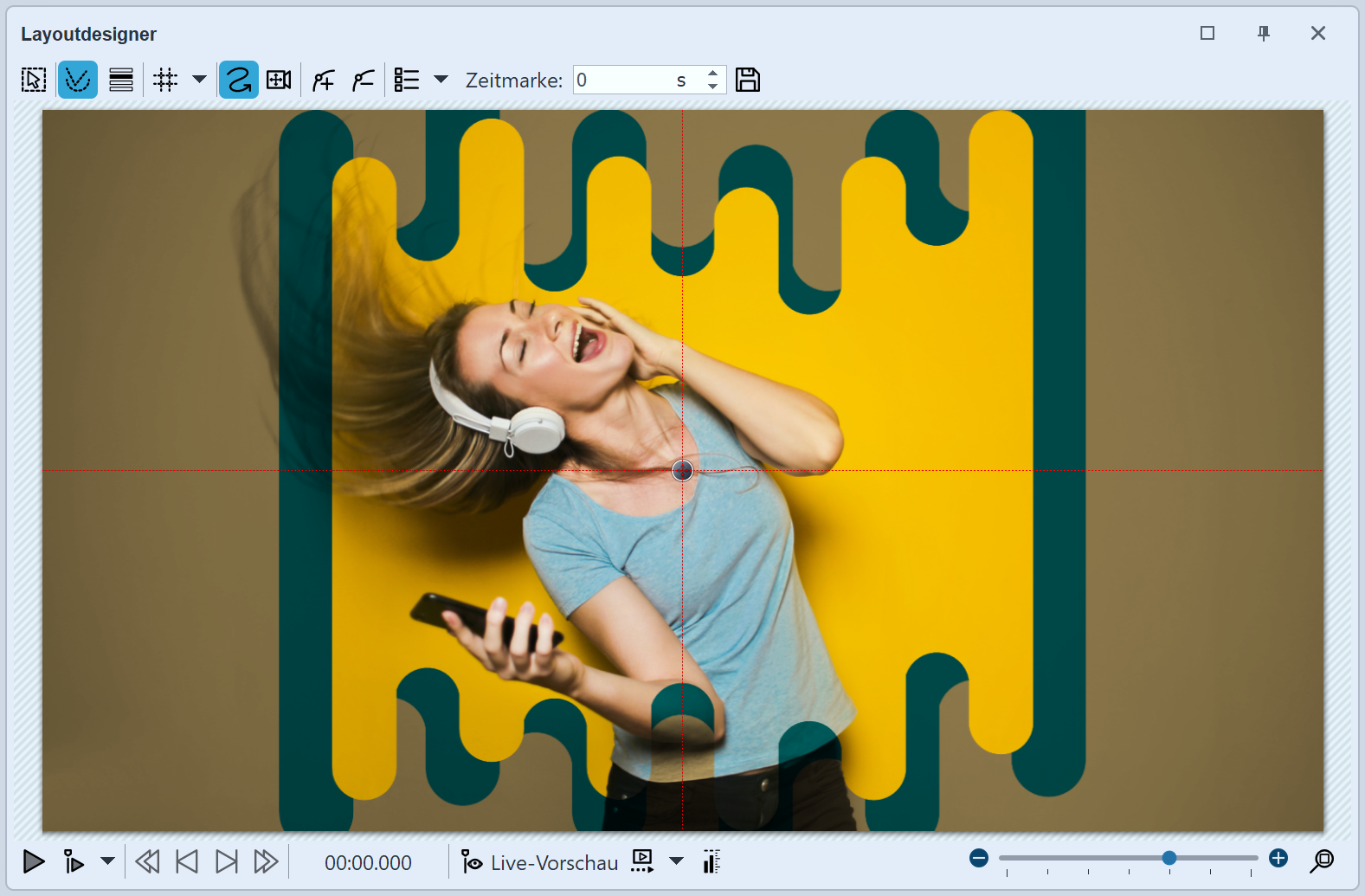Expand the grid options dropdown arrow
This screenshot has height=896, width=1365.
pyautogui.click(x=199, y=80)
